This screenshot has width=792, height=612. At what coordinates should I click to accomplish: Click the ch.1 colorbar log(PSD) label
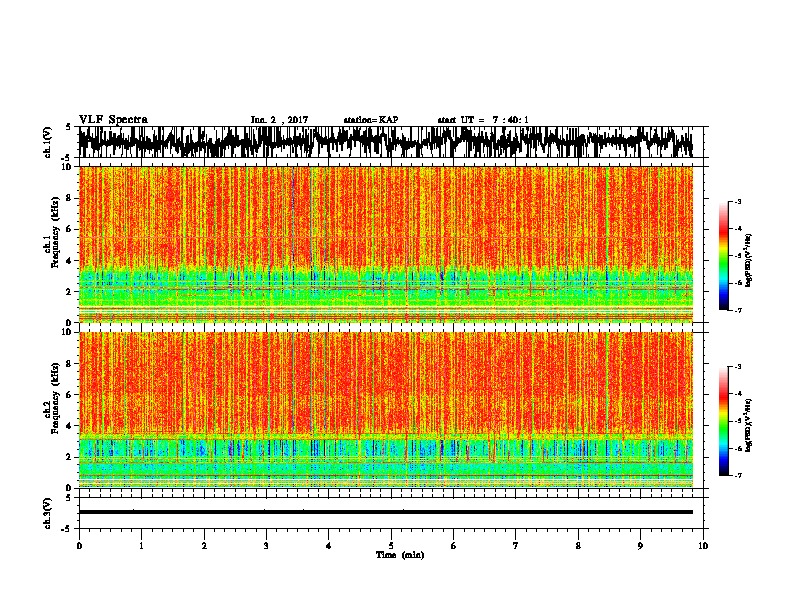point(749,260)
